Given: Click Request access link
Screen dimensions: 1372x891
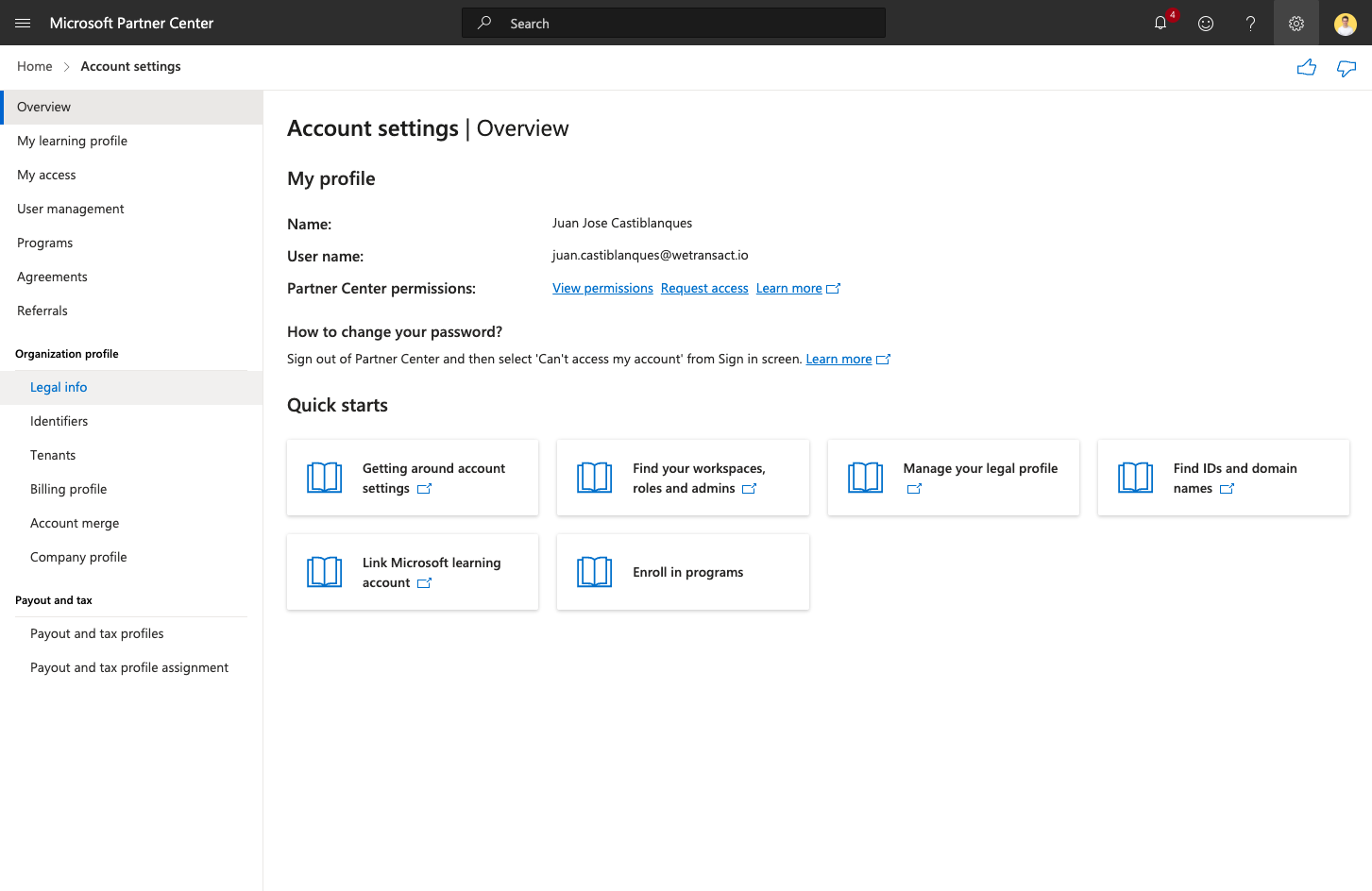Looking at the screenshot, I should tap(704, 288).
